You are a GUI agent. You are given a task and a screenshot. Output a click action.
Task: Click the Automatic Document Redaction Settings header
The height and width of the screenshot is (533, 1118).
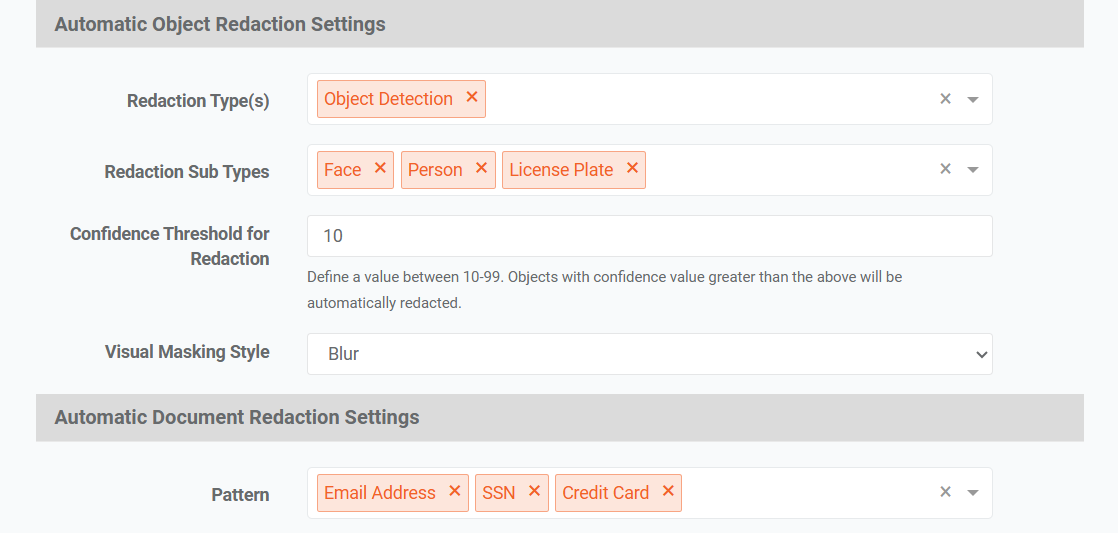point(237,417)
